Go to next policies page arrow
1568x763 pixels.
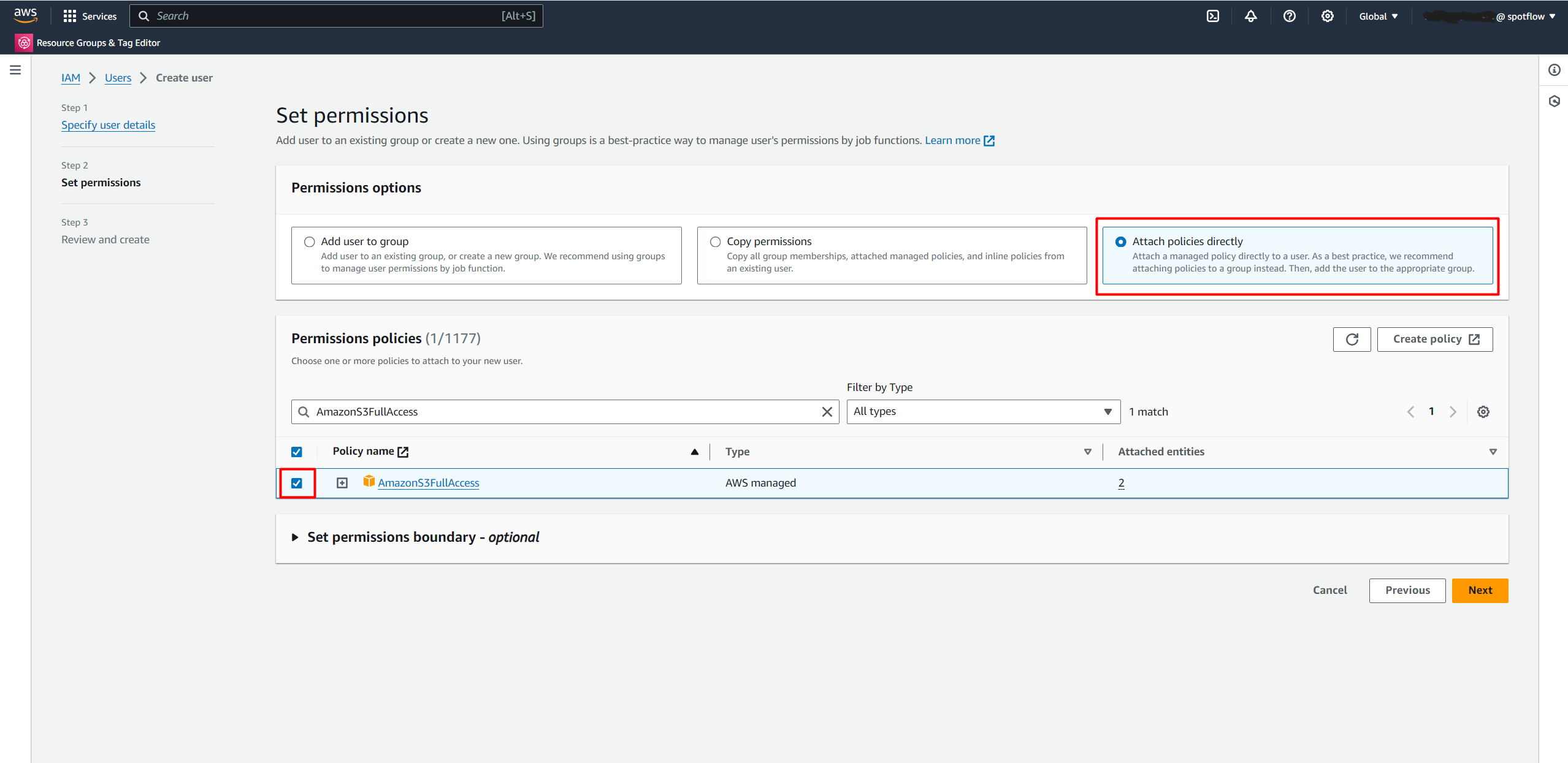point(1452,412)
